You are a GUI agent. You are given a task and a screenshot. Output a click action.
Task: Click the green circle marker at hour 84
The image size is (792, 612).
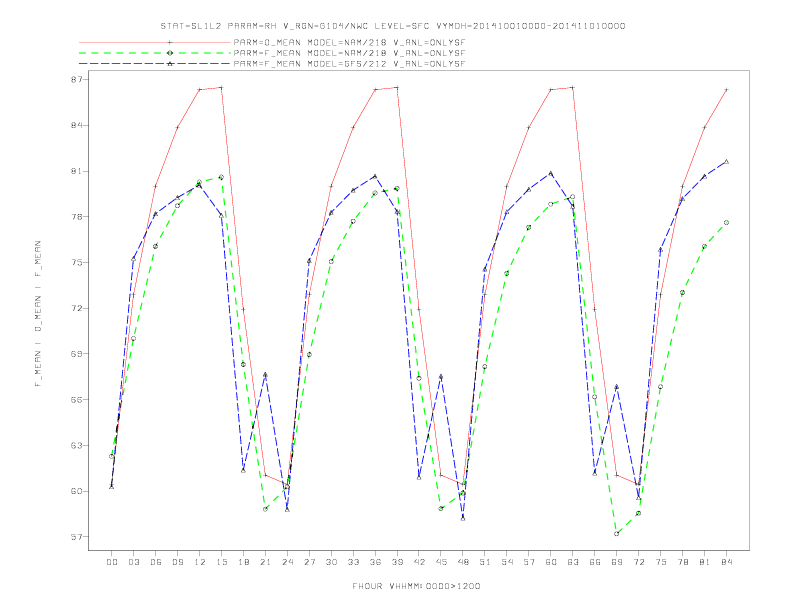[726, 223]
